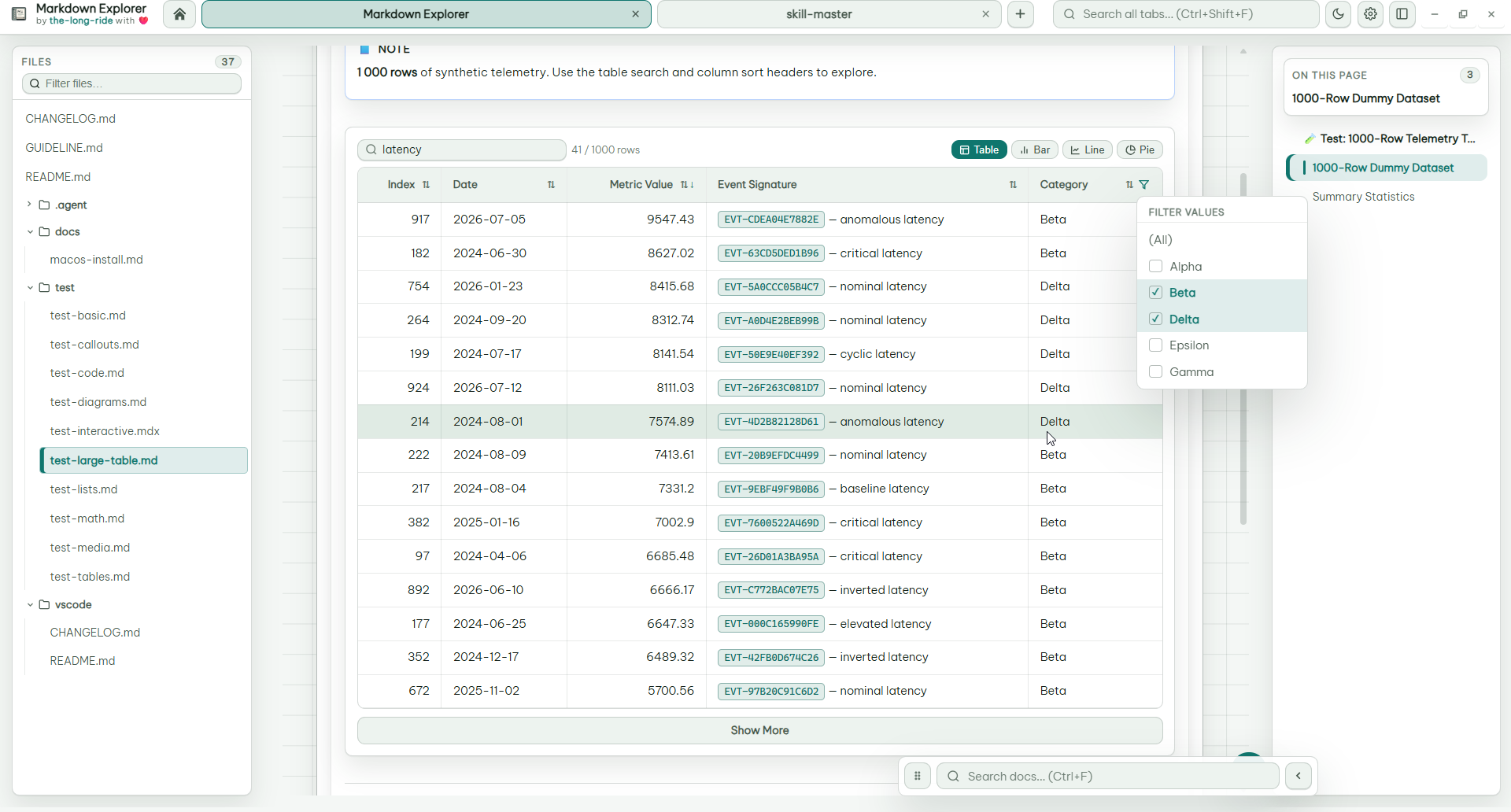Viewport: 1511px width, 812px height.
Task: Click event tag EVT-97B20C91C6D2
Action: click(x=771, y=692)
